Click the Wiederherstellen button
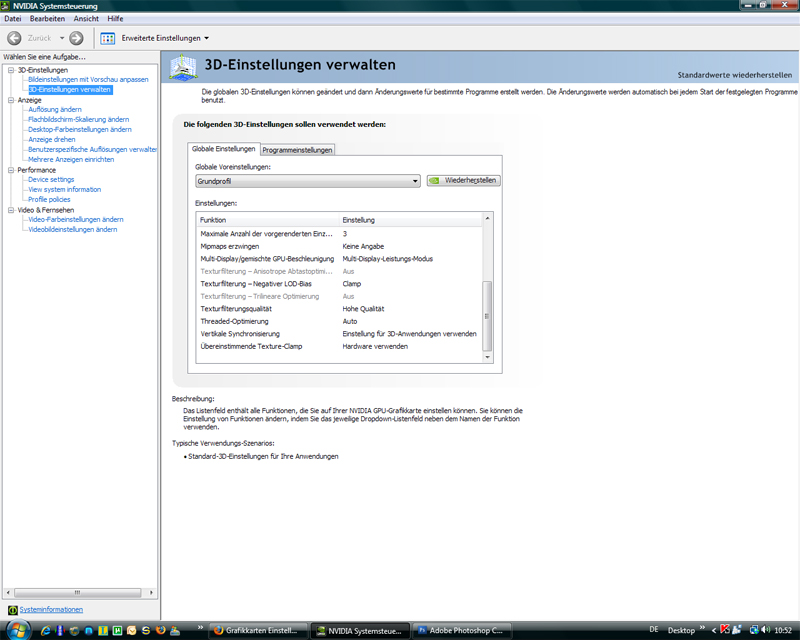This screenshot has width=800, height=640. 464,181
